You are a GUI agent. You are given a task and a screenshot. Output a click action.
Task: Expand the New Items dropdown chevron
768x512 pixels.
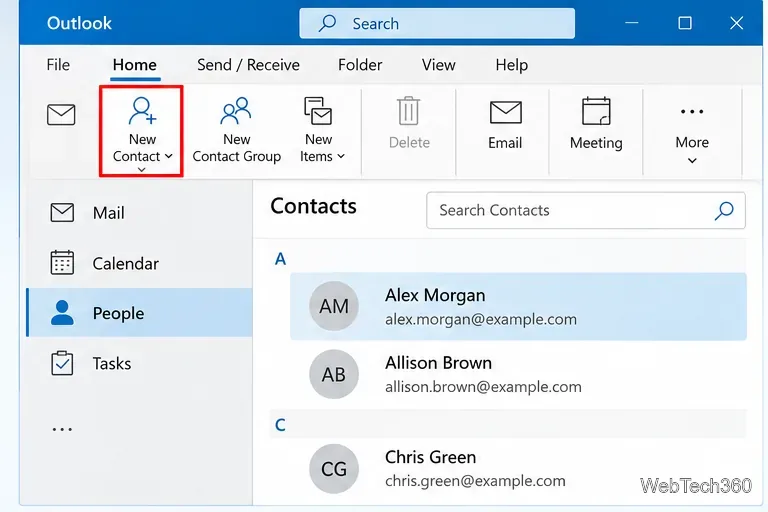click(x=341, y=156)
